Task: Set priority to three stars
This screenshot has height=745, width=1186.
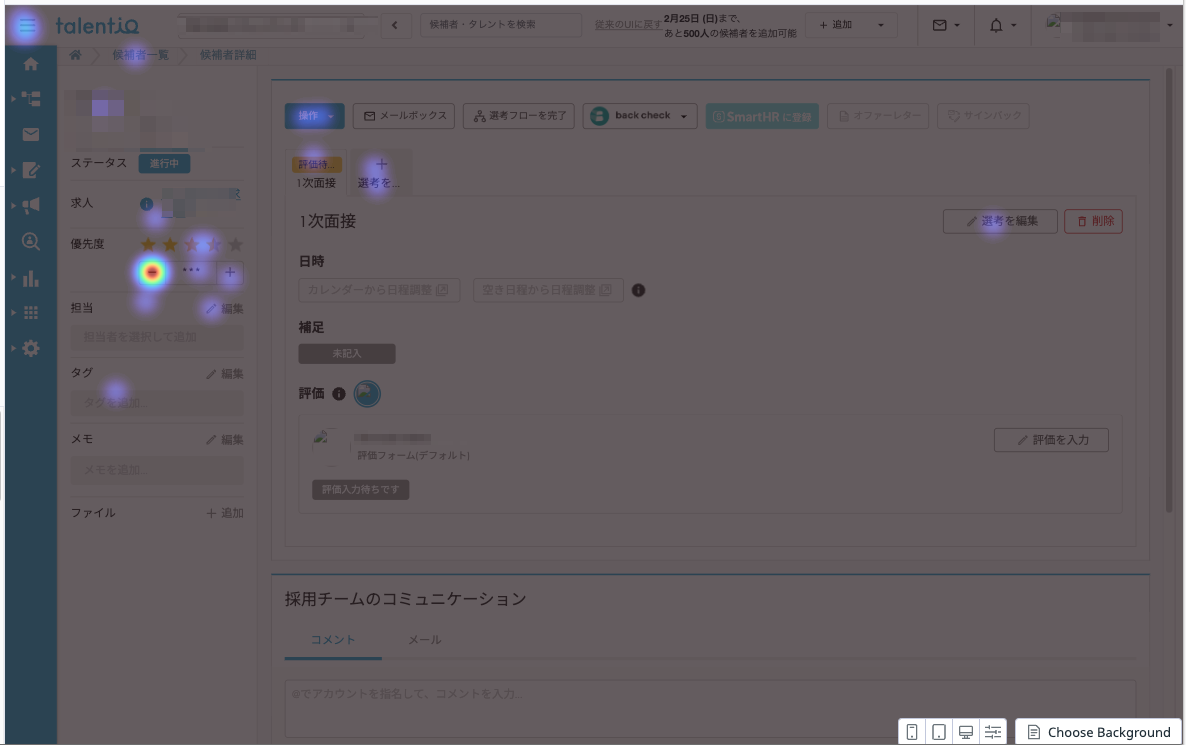Action: (192, 244)
